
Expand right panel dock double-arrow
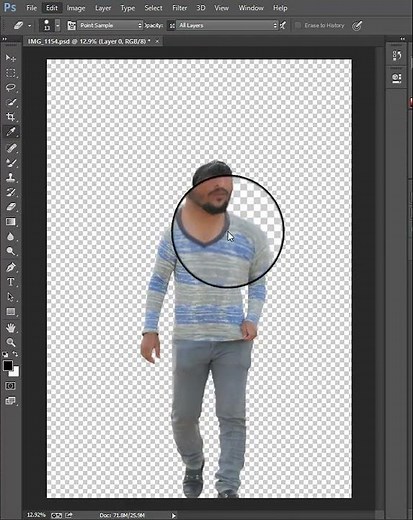(x=402, y=39)
